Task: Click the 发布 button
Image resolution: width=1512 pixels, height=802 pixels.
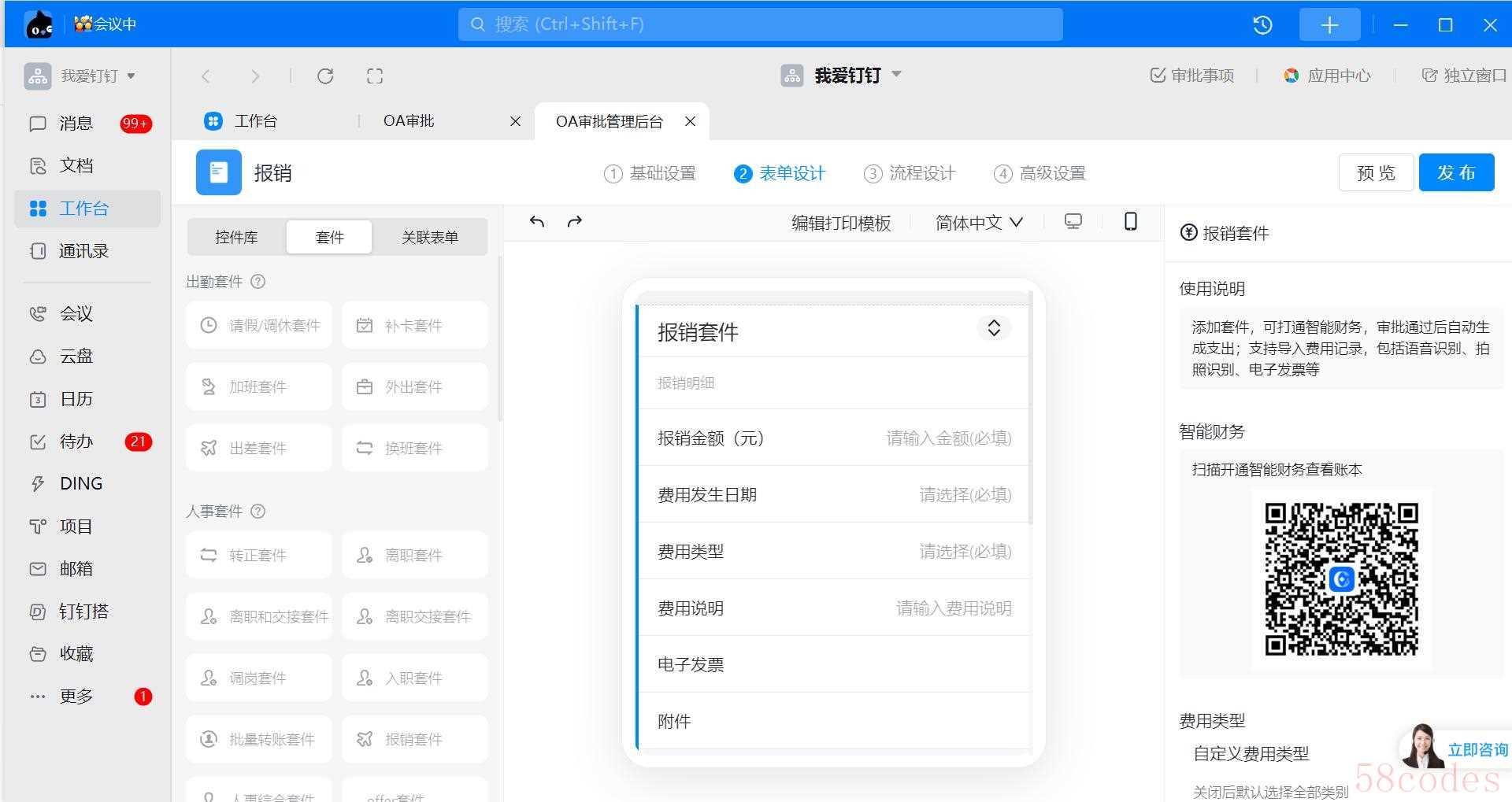Action: 1456,172
